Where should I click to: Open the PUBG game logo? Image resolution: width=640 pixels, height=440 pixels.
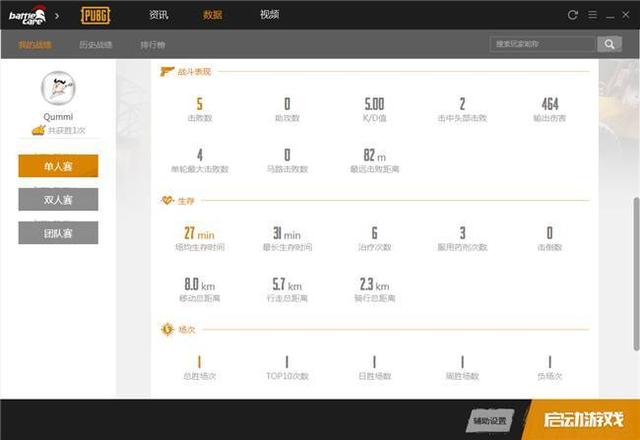point(96,16)
